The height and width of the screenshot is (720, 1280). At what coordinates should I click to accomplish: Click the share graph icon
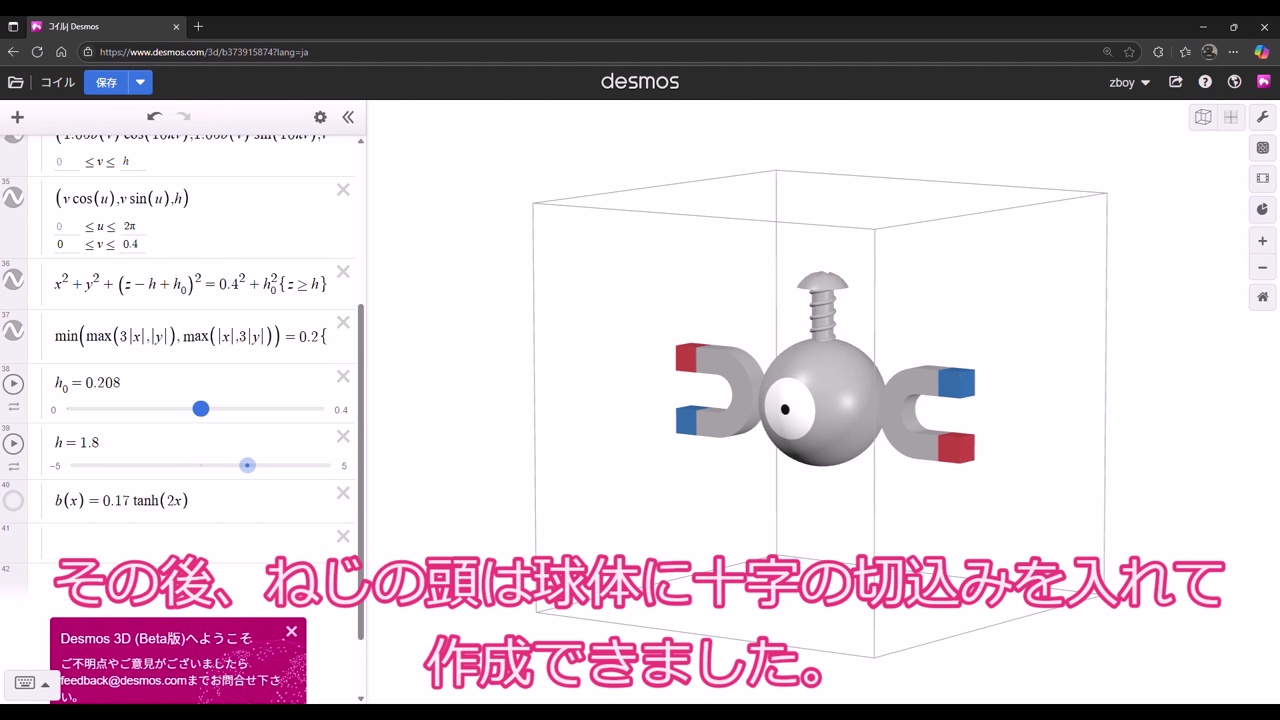(1176, 82)
